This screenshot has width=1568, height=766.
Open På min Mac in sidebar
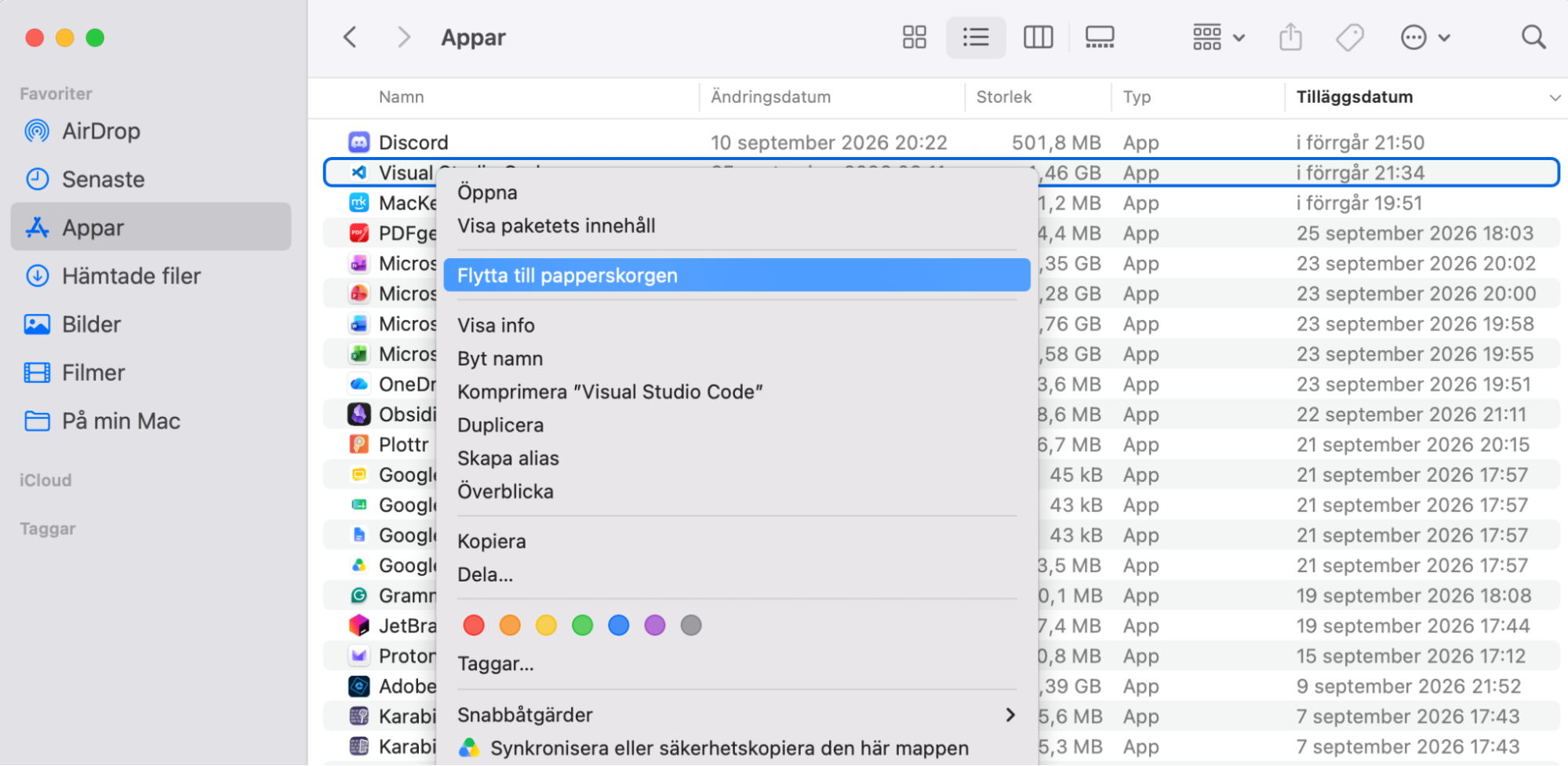point(151,421)
